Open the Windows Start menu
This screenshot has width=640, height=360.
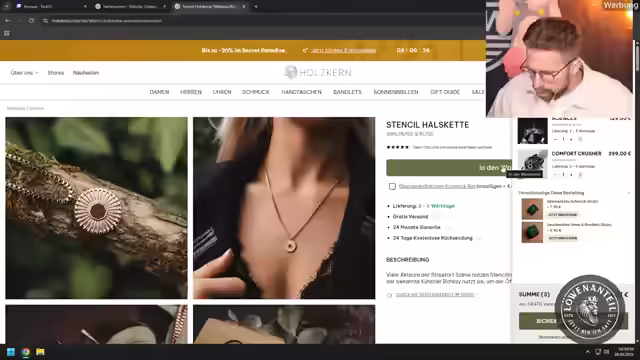click(x=11, y=352)
